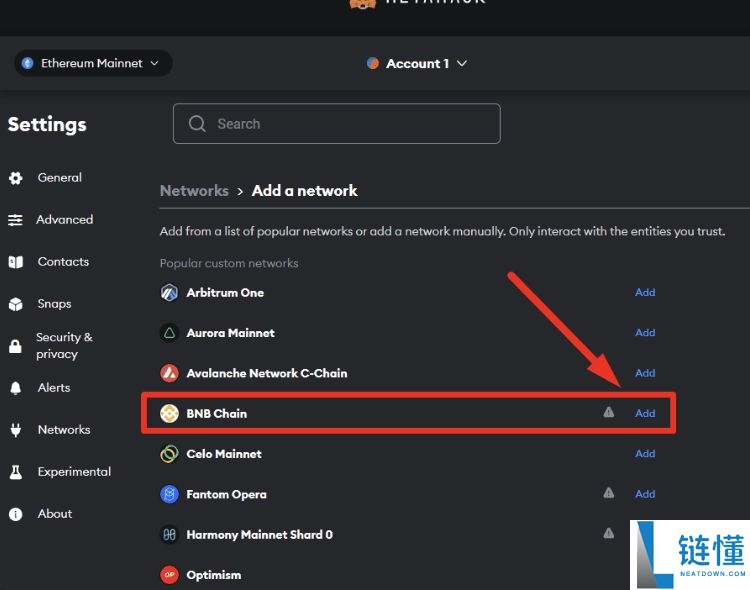Click the search magnifier icon
The width and height of the screenshot is (750, 590).
click(x=197, y=123)
